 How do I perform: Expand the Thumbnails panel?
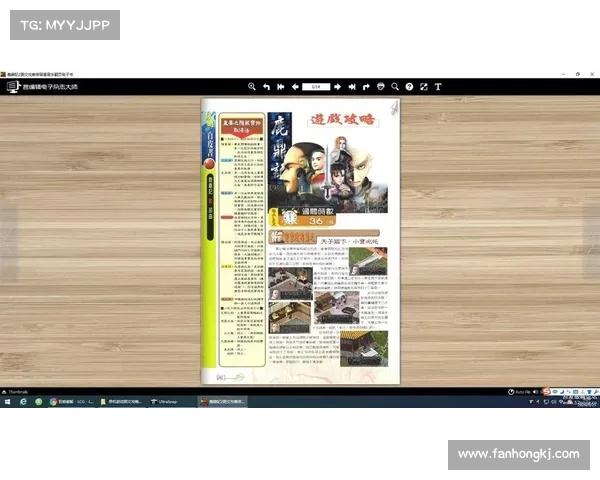tap(15, 391)
